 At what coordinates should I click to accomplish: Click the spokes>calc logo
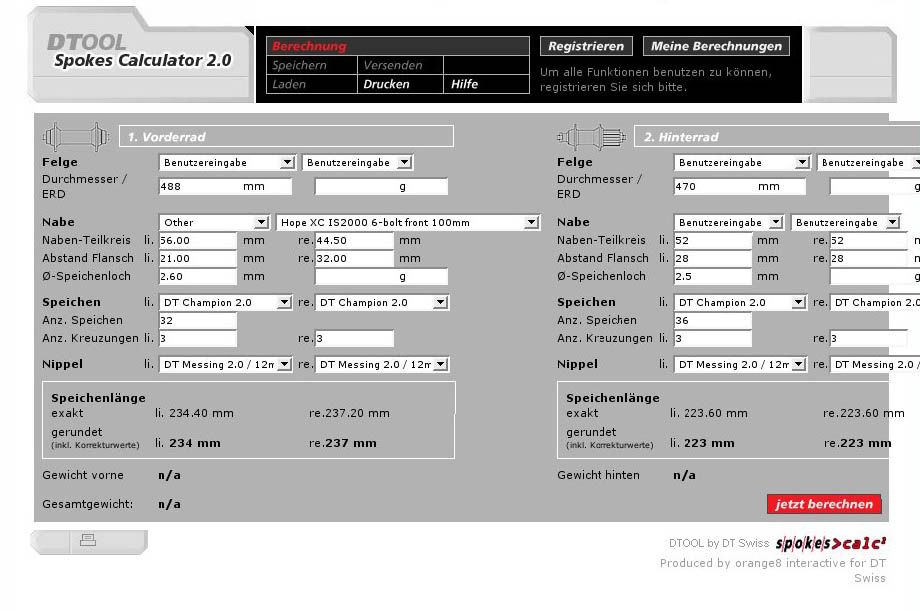[831, 543]
